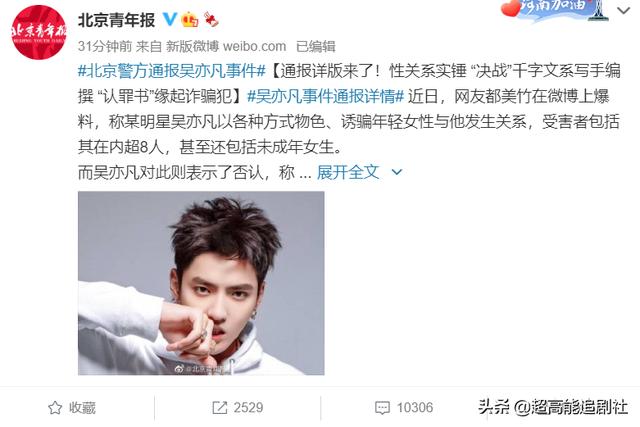Open the attached portrait photo
Viewport: 640px width, 427px height.
pos(201,283)
